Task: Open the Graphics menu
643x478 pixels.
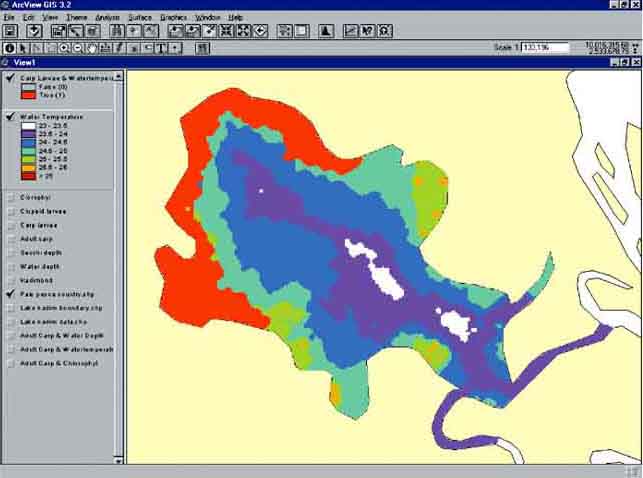Action: 173,18
